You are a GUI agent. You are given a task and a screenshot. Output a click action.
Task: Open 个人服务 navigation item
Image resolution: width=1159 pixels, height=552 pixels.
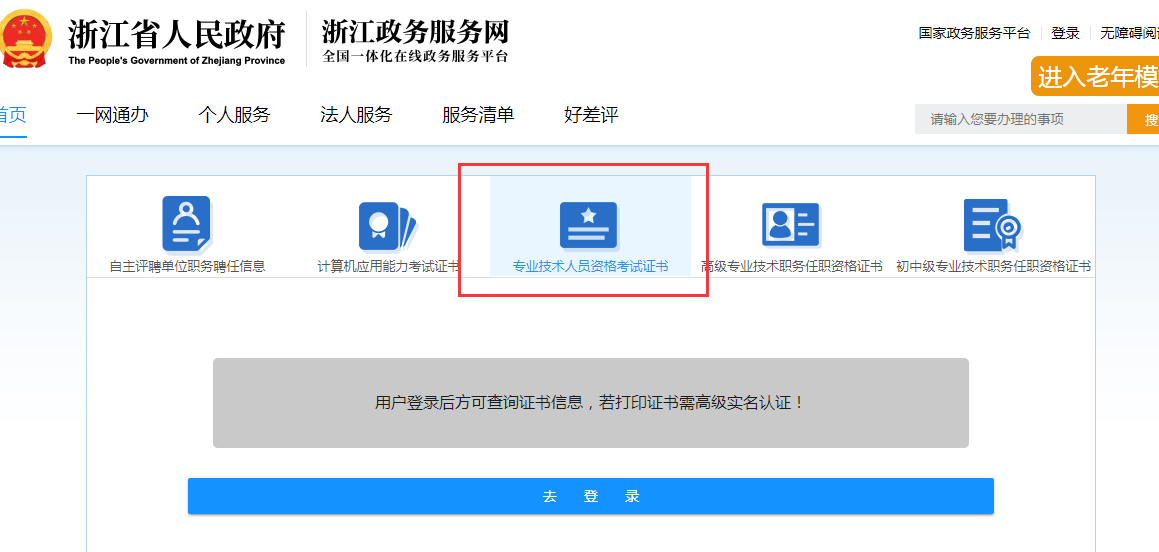pos(234,115)
